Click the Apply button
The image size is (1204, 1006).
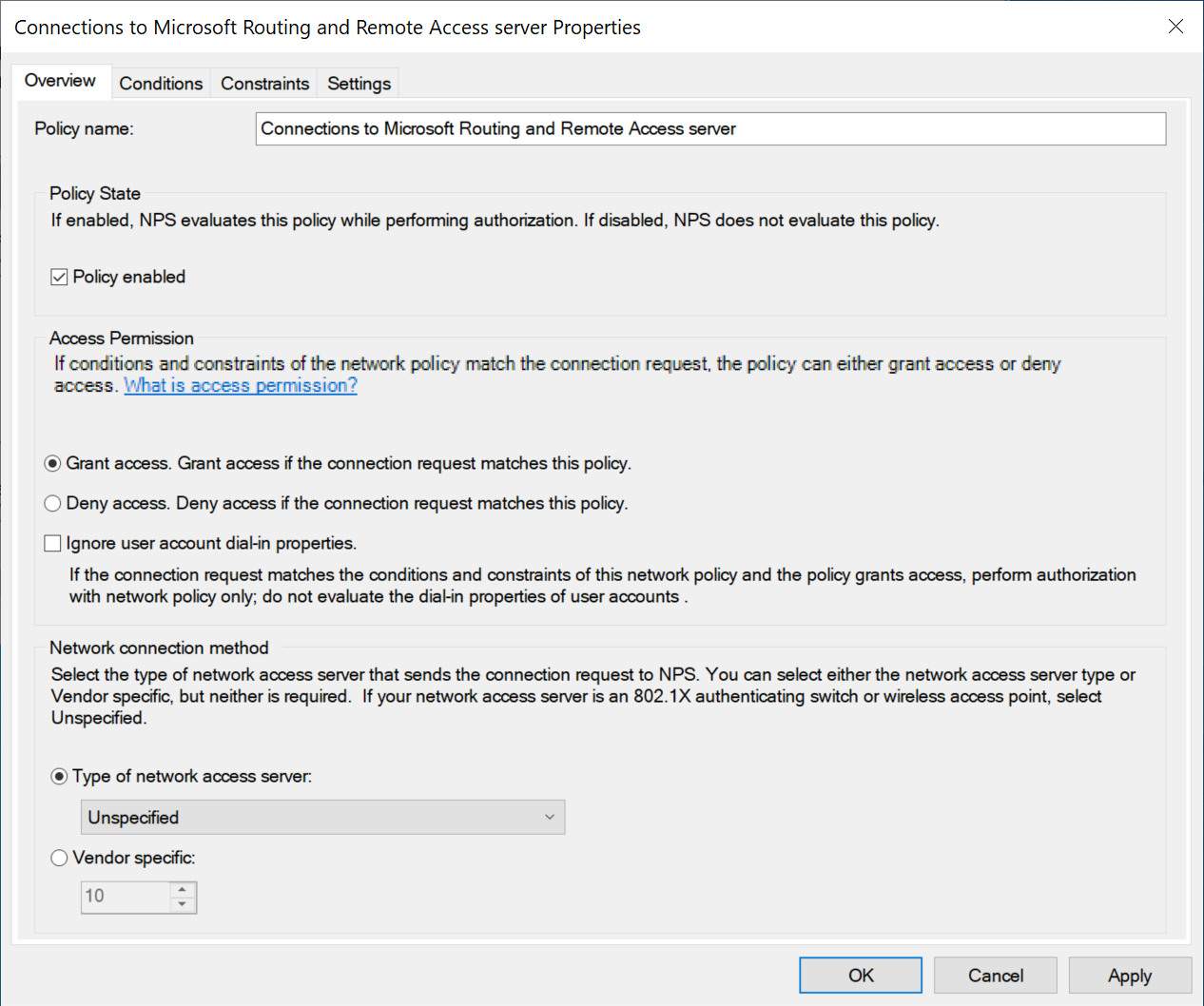point(1129,976)
